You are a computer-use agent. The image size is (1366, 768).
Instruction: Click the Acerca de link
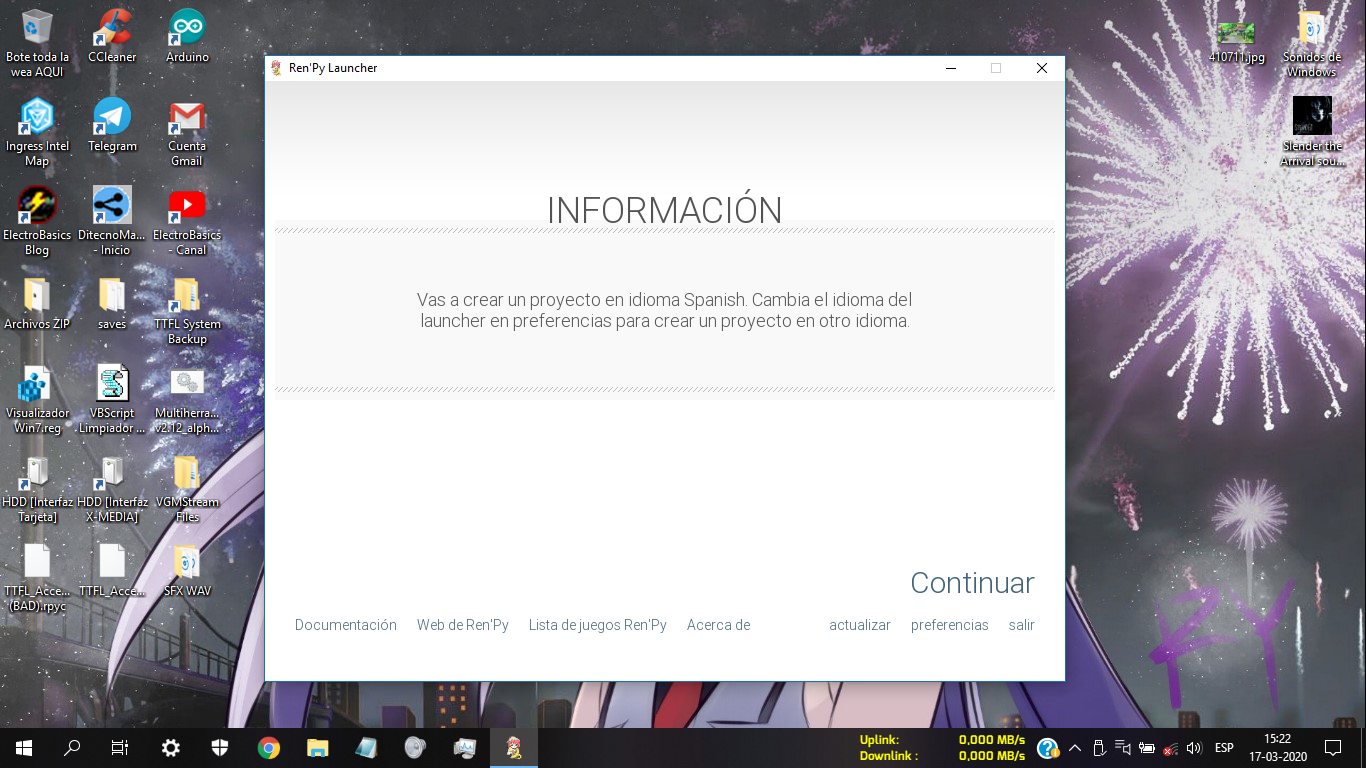coord(718,625)
